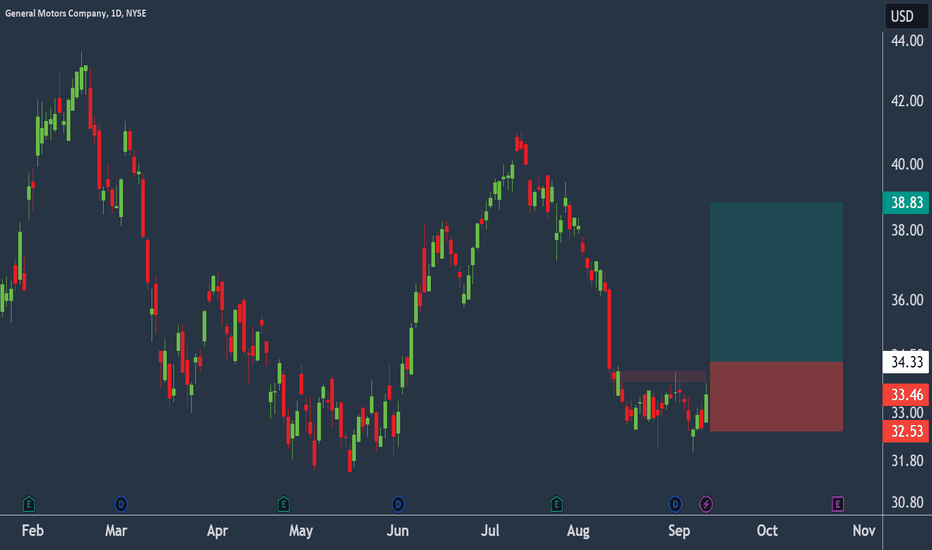This screenshot has height=550, width=932.
Task: Click the 38.00 price axis label
Action: [x=907, y=230]
